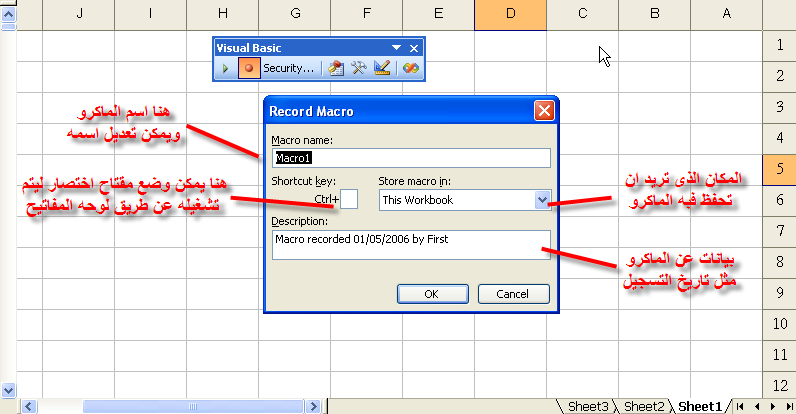Select row 9 header
This screenshot has height=414, width=796.
click(779, 293)
